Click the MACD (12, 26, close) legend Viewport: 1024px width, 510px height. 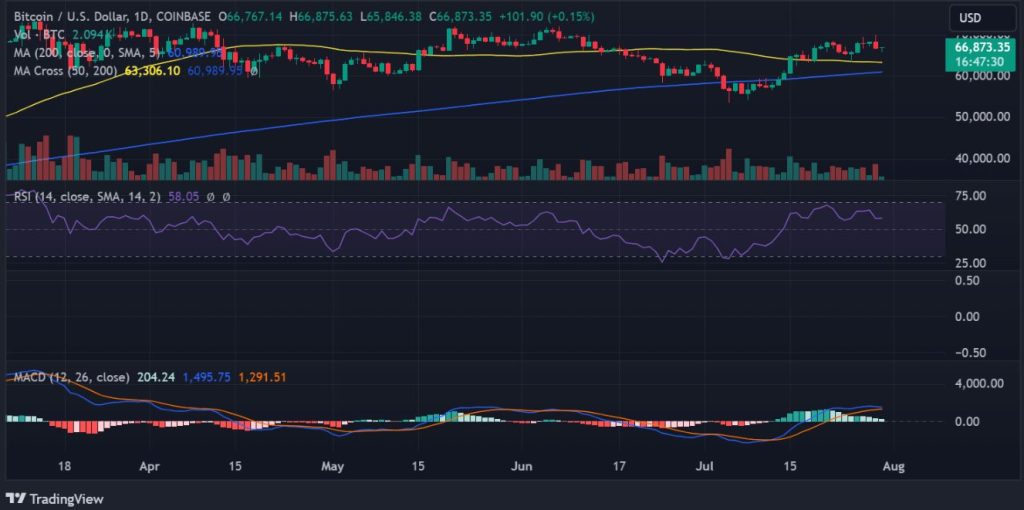pos(71,377)
